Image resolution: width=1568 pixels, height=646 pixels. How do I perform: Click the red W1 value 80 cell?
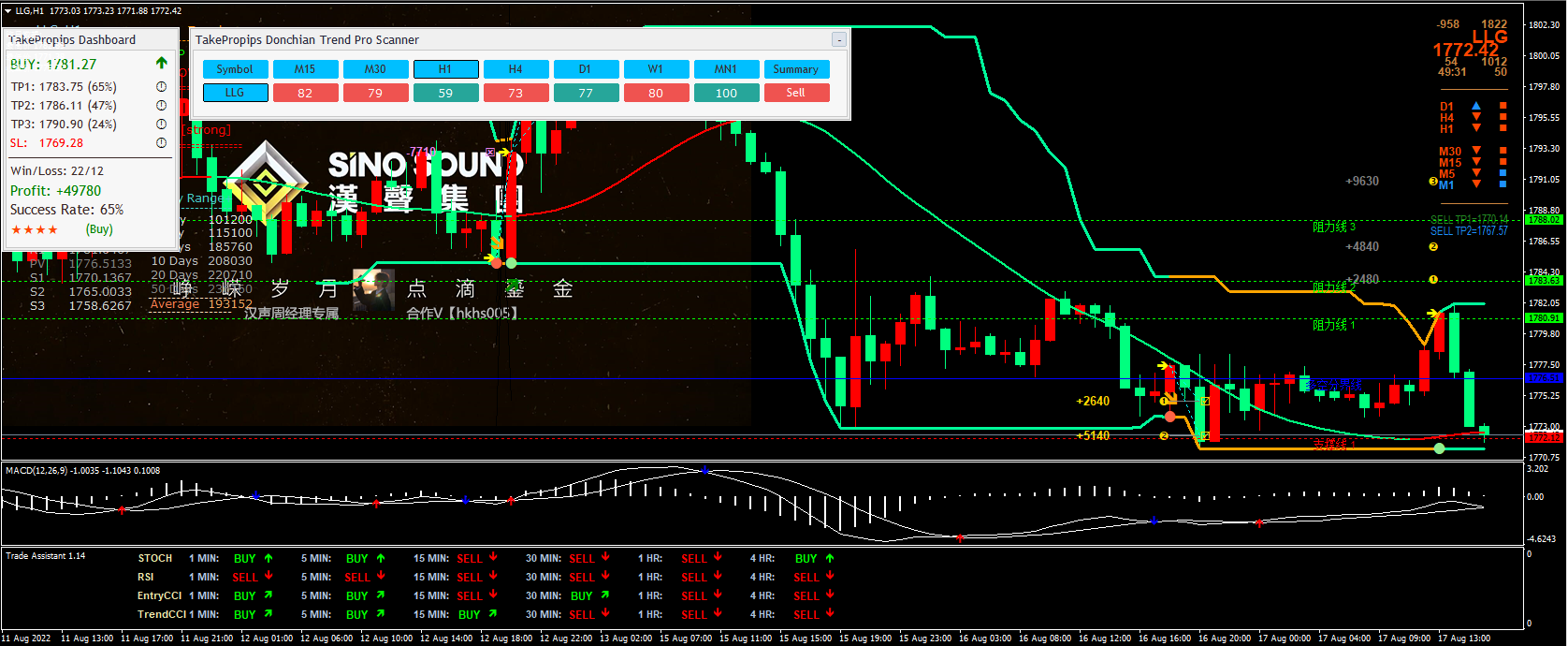656,93
